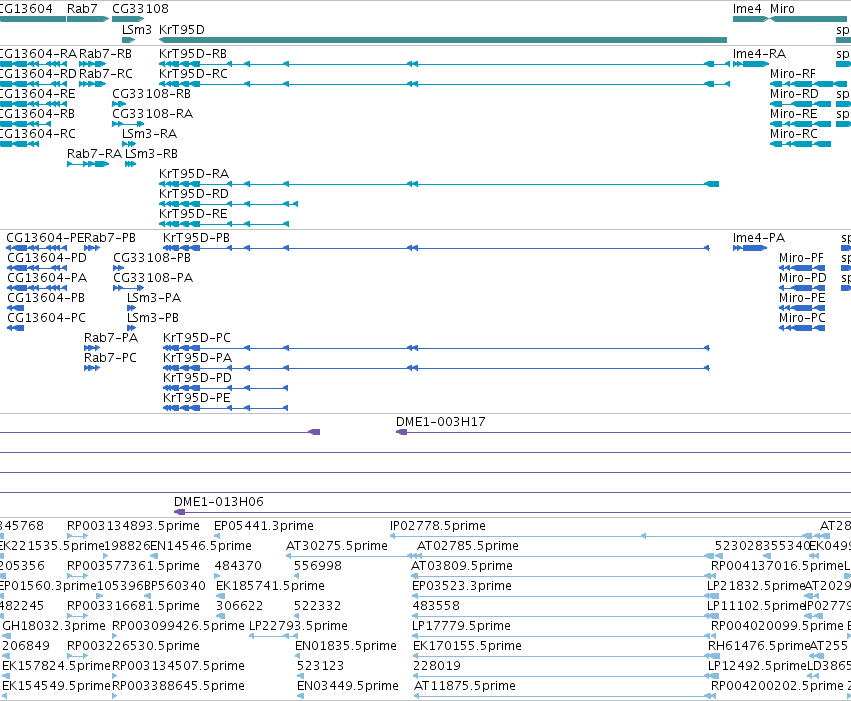Select transcript LSm3-RA label
851x701 pixels.
[149, 134]
